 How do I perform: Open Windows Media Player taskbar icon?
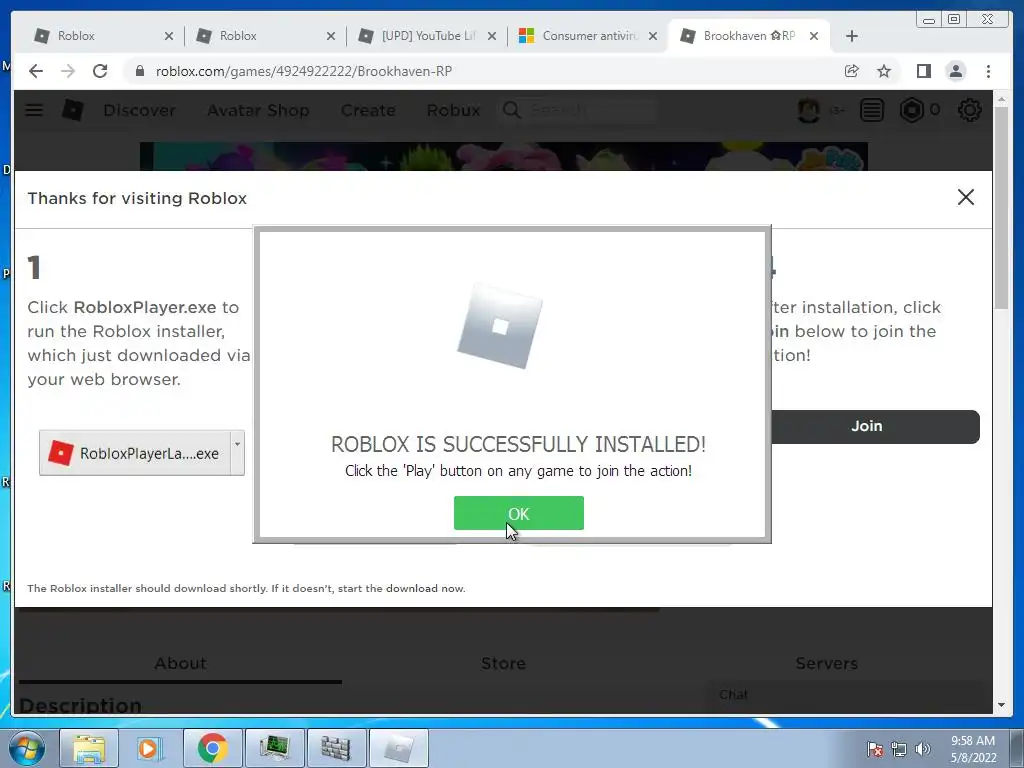(150, 748)
